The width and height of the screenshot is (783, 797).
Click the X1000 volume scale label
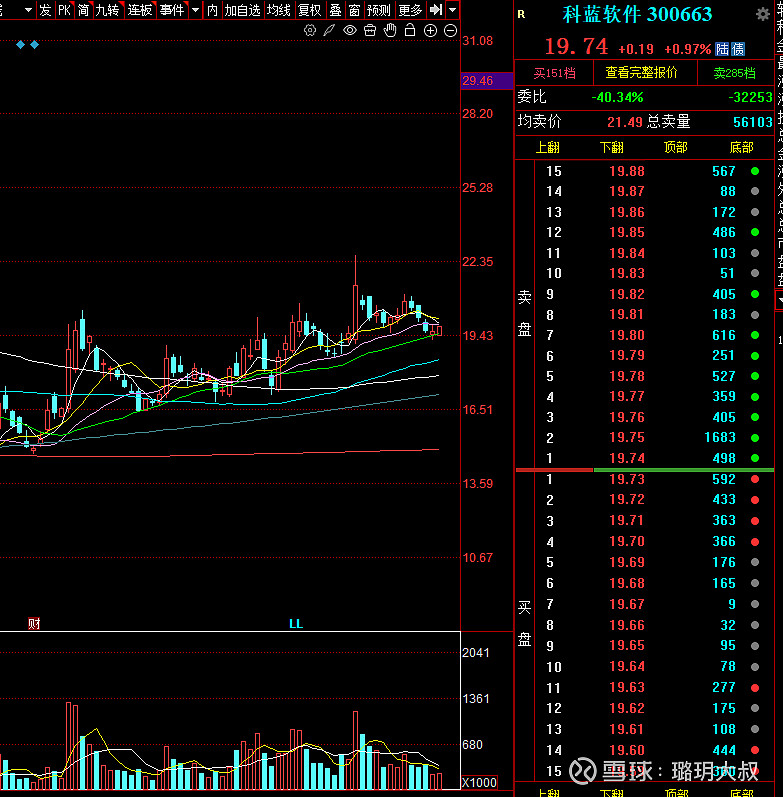(479, 782)
